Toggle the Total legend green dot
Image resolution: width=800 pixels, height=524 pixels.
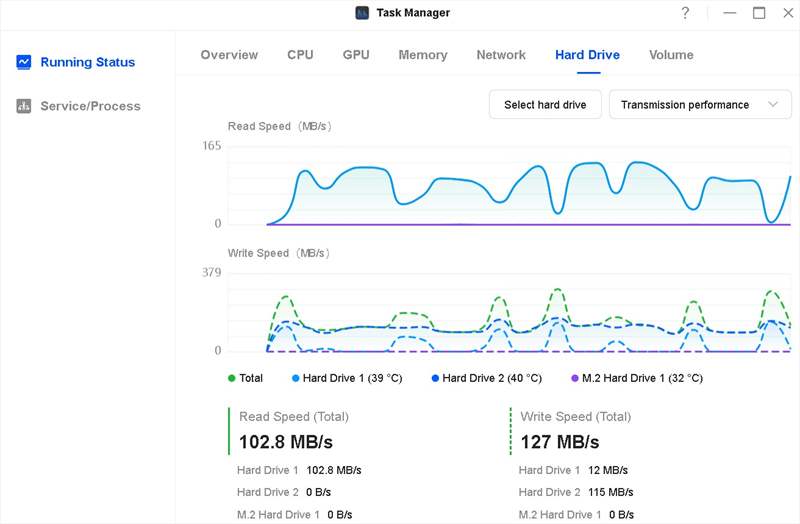(232, 378)
